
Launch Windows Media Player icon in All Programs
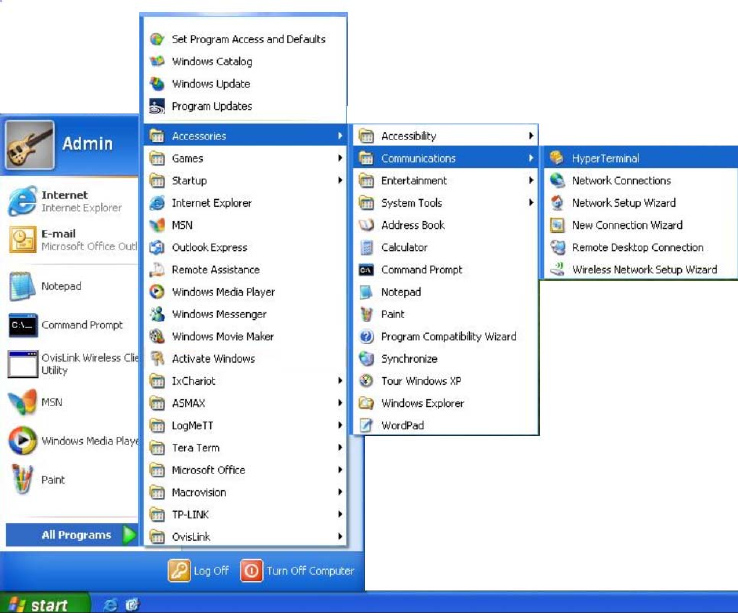(156, 292)
